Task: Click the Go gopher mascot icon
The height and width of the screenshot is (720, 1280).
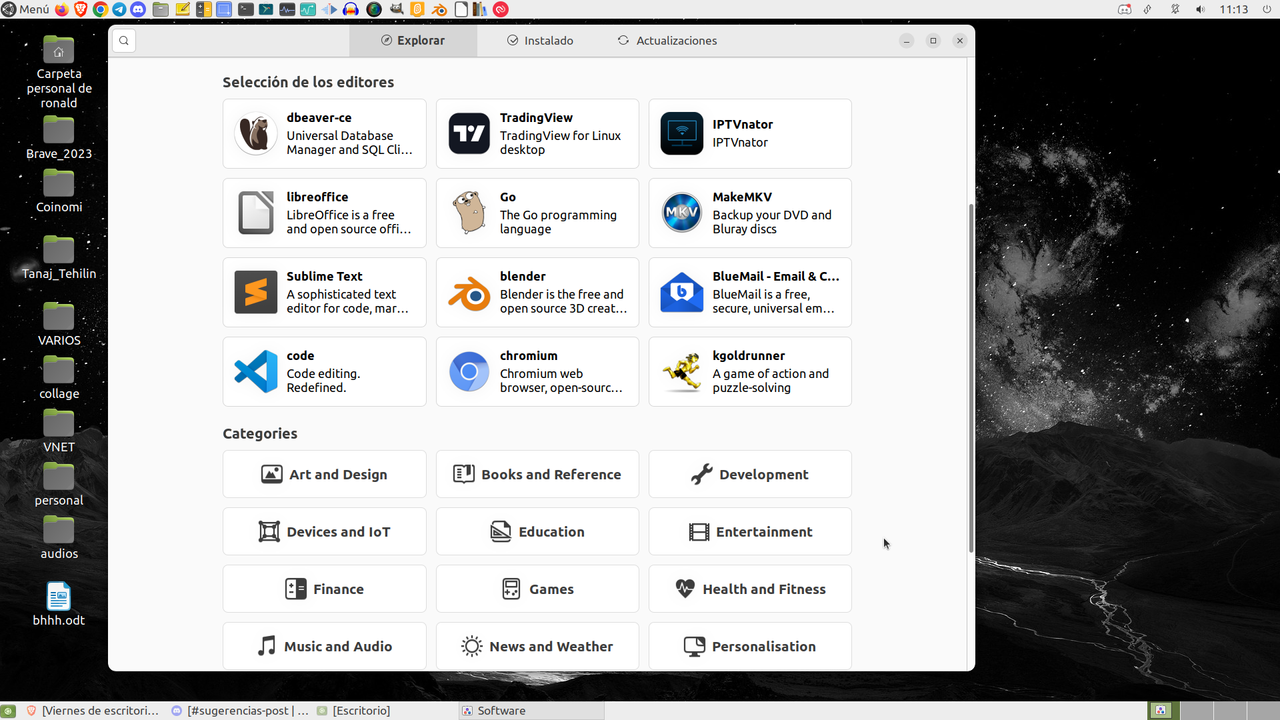Action: click(469, 213)
